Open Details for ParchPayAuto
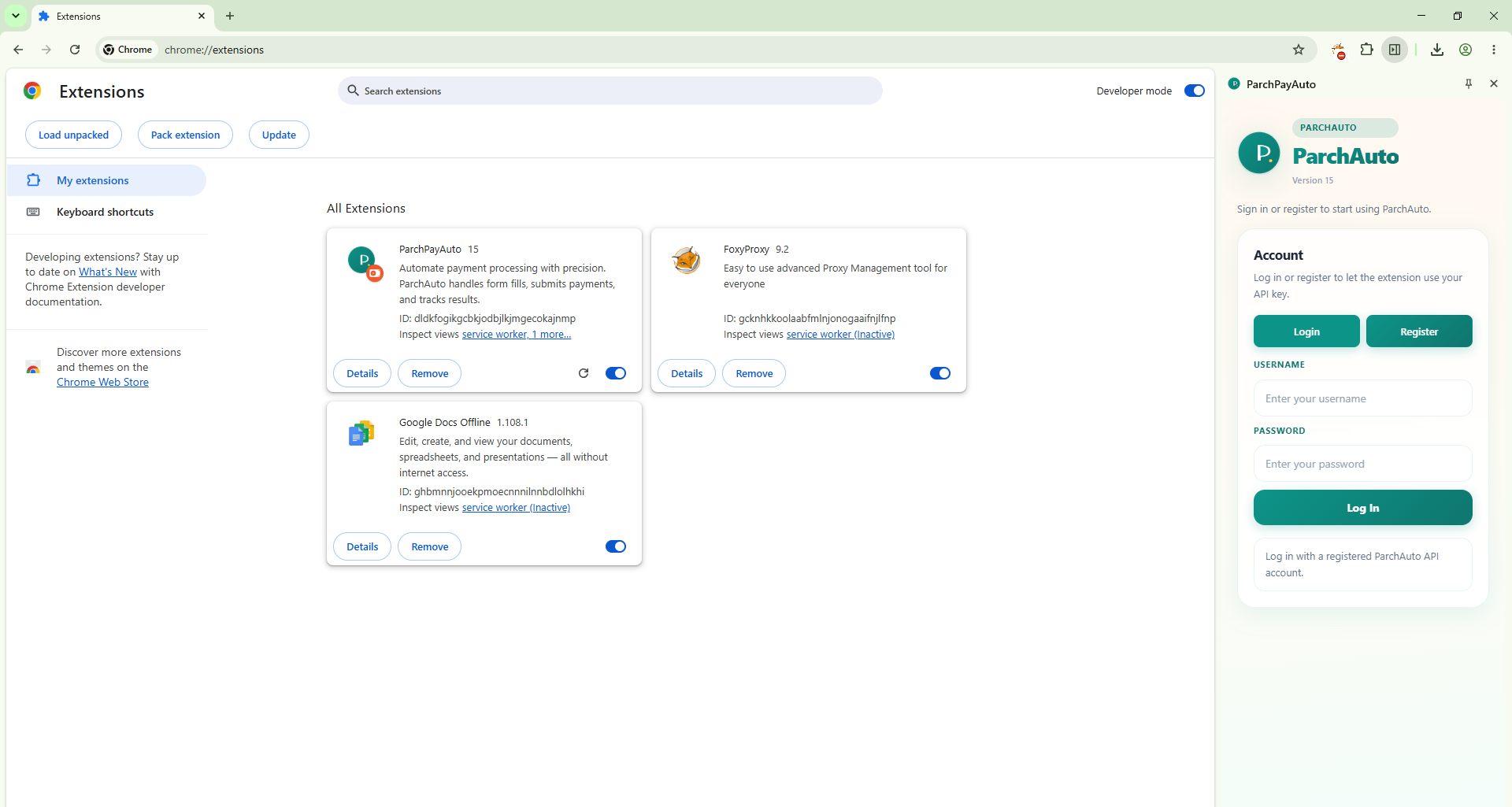 click(362, 373)
